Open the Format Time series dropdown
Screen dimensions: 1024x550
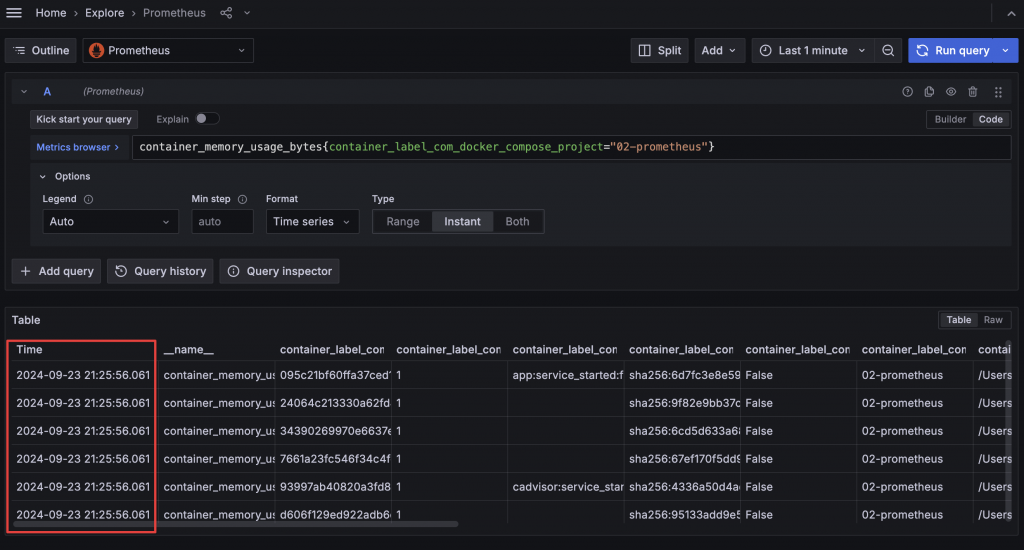[x=312, y=221]
